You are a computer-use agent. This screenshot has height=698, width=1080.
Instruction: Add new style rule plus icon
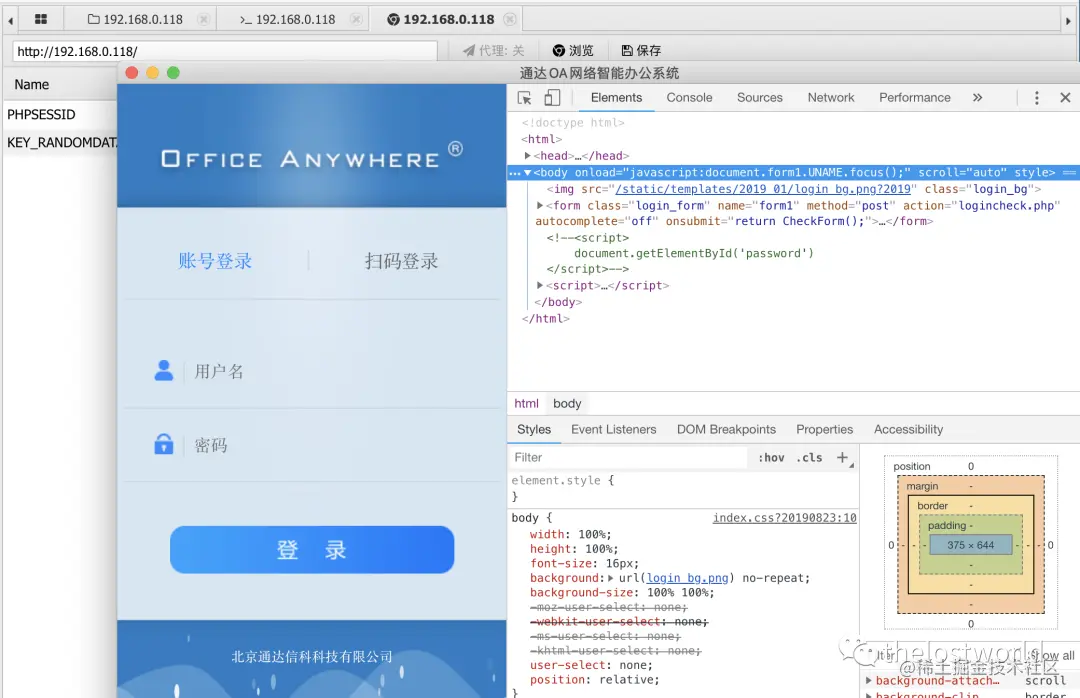(x=842, y=458)
